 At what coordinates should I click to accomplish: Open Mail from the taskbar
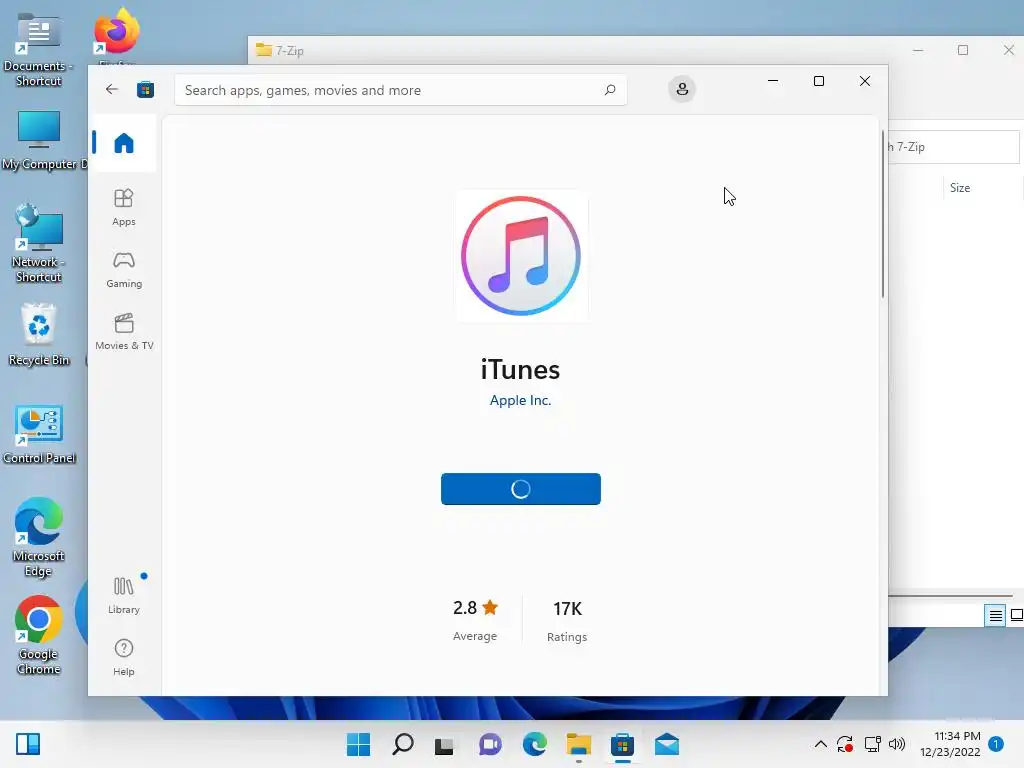(x=667, y=744)
